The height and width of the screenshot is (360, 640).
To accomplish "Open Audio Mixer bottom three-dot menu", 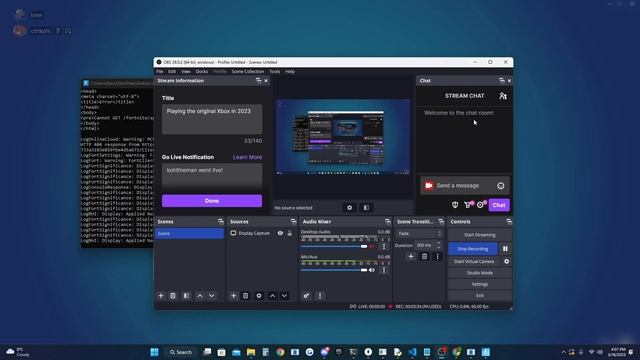I will [320, 296].
